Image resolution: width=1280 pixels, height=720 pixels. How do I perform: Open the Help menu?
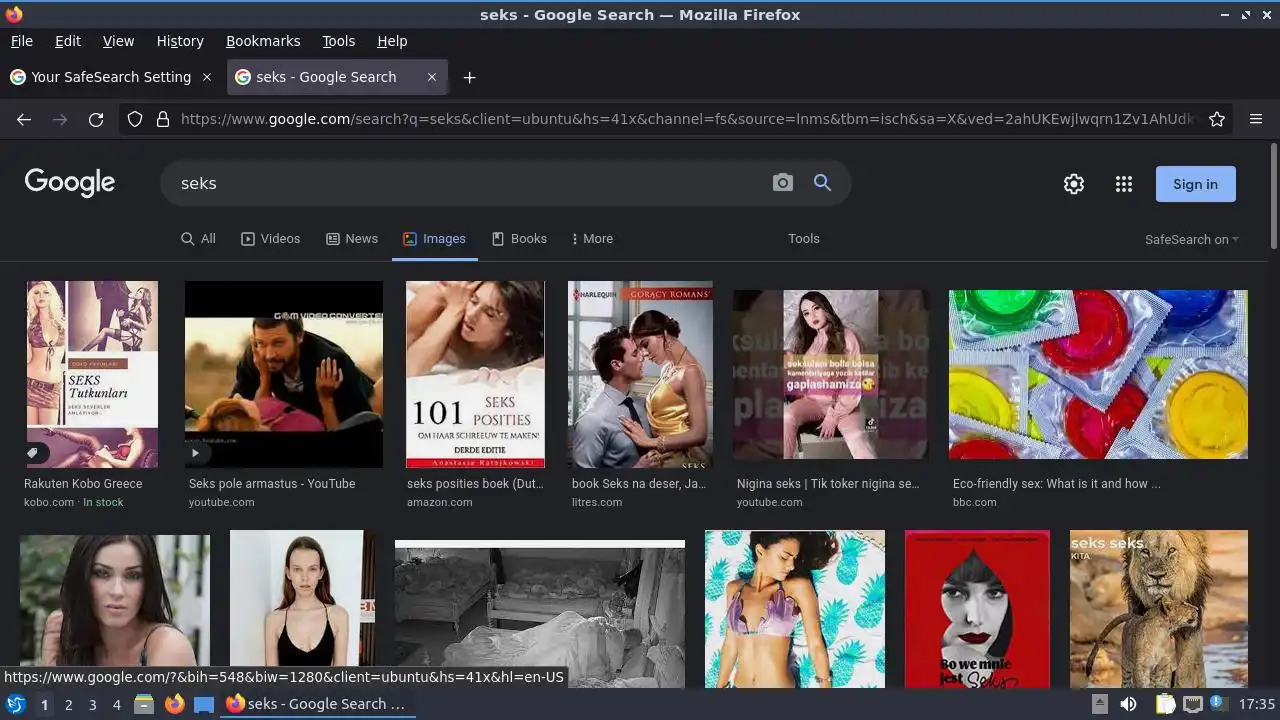click(392, 41)
